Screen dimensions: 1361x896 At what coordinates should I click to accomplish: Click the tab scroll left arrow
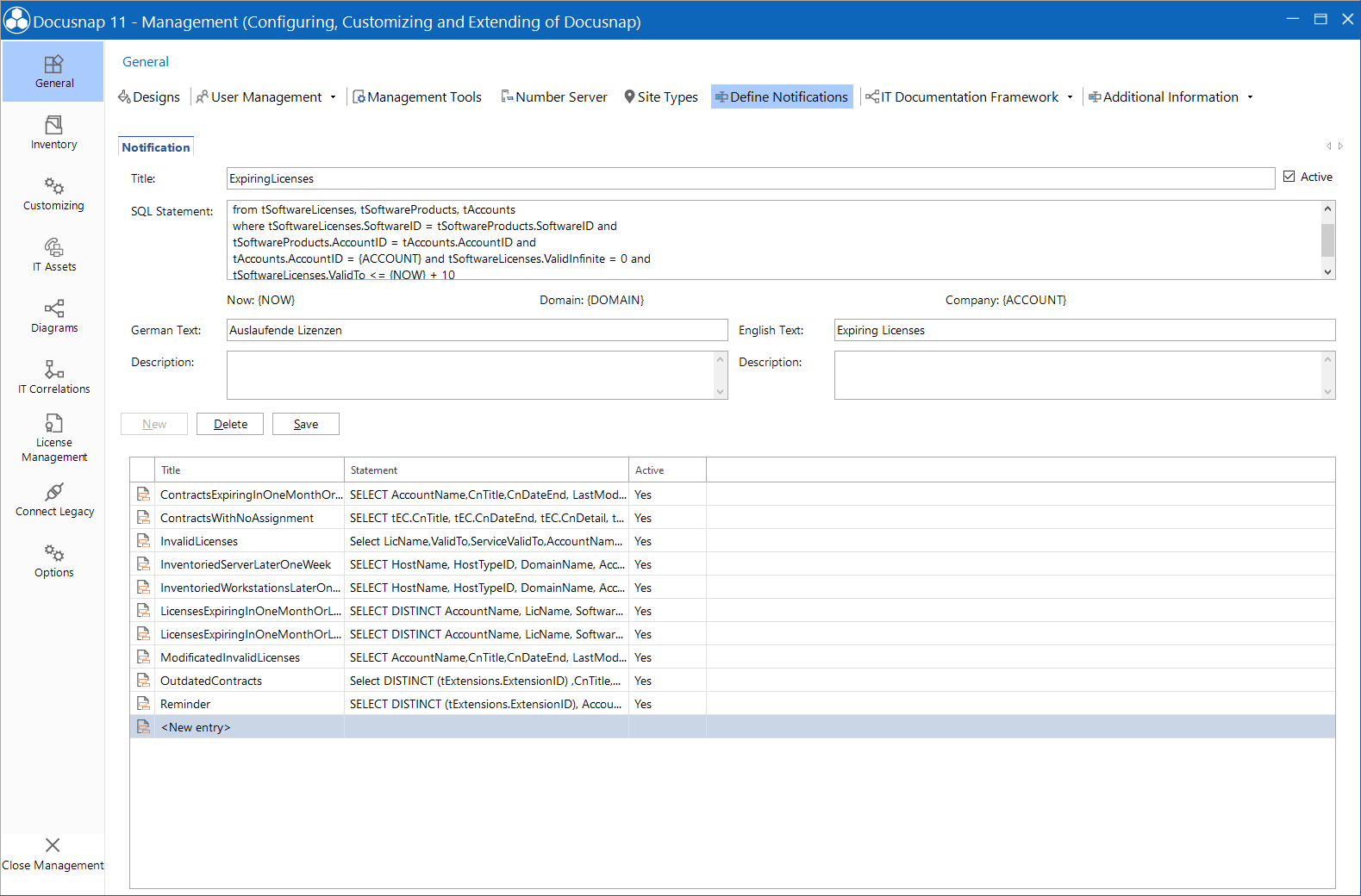click(1328, 146)
